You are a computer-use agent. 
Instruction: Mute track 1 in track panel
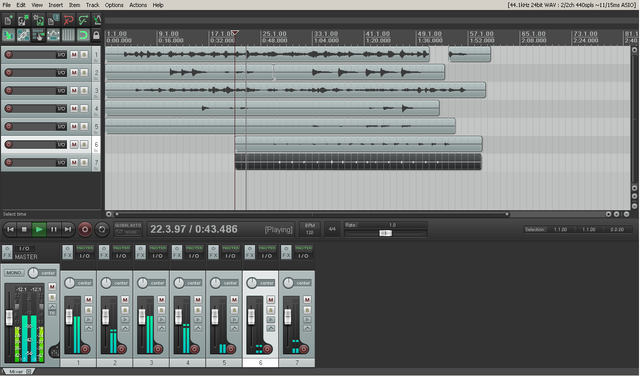pyautogui.click(x=74, y=55)
